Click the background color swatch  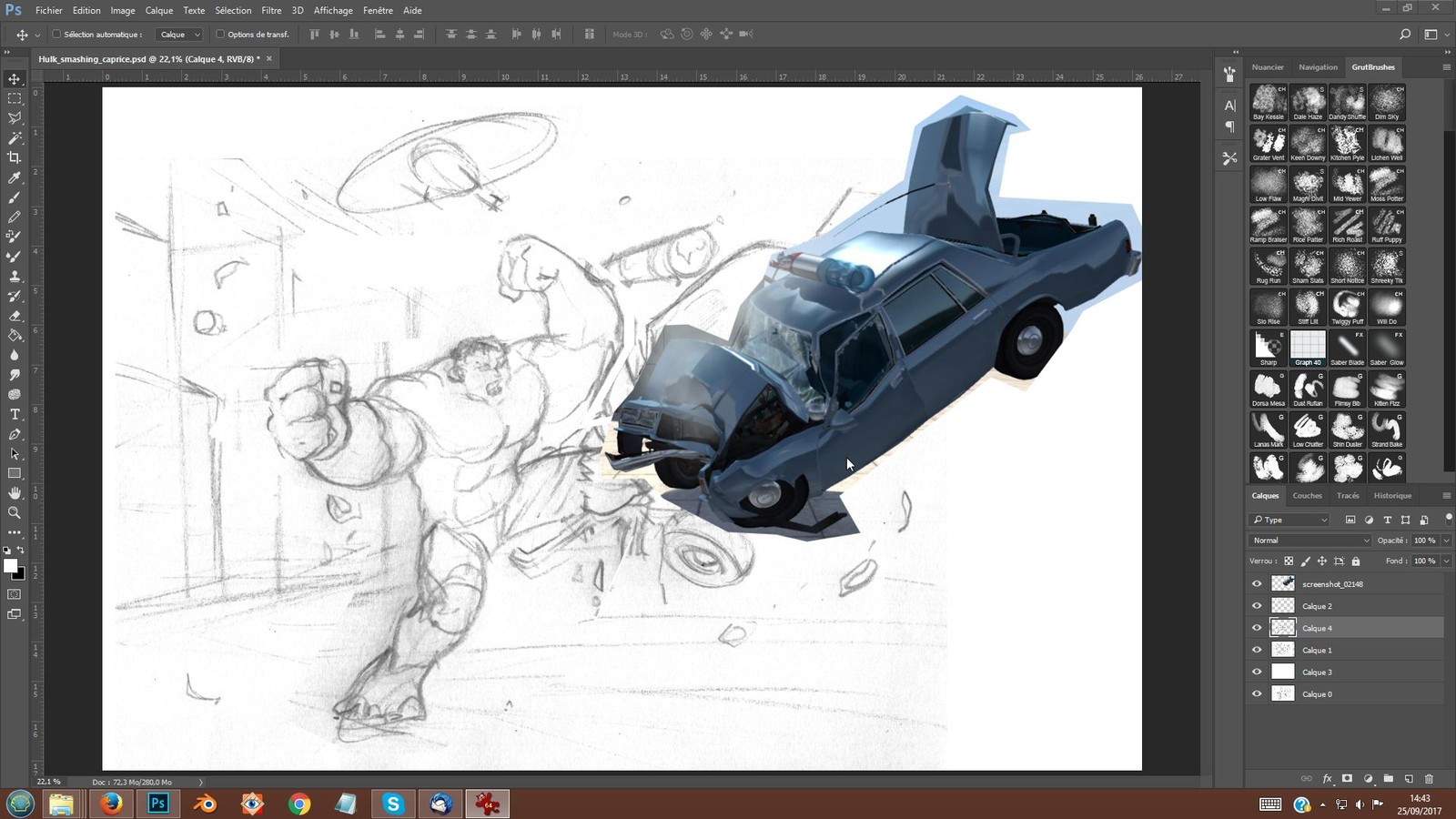[x=19, y=573]
